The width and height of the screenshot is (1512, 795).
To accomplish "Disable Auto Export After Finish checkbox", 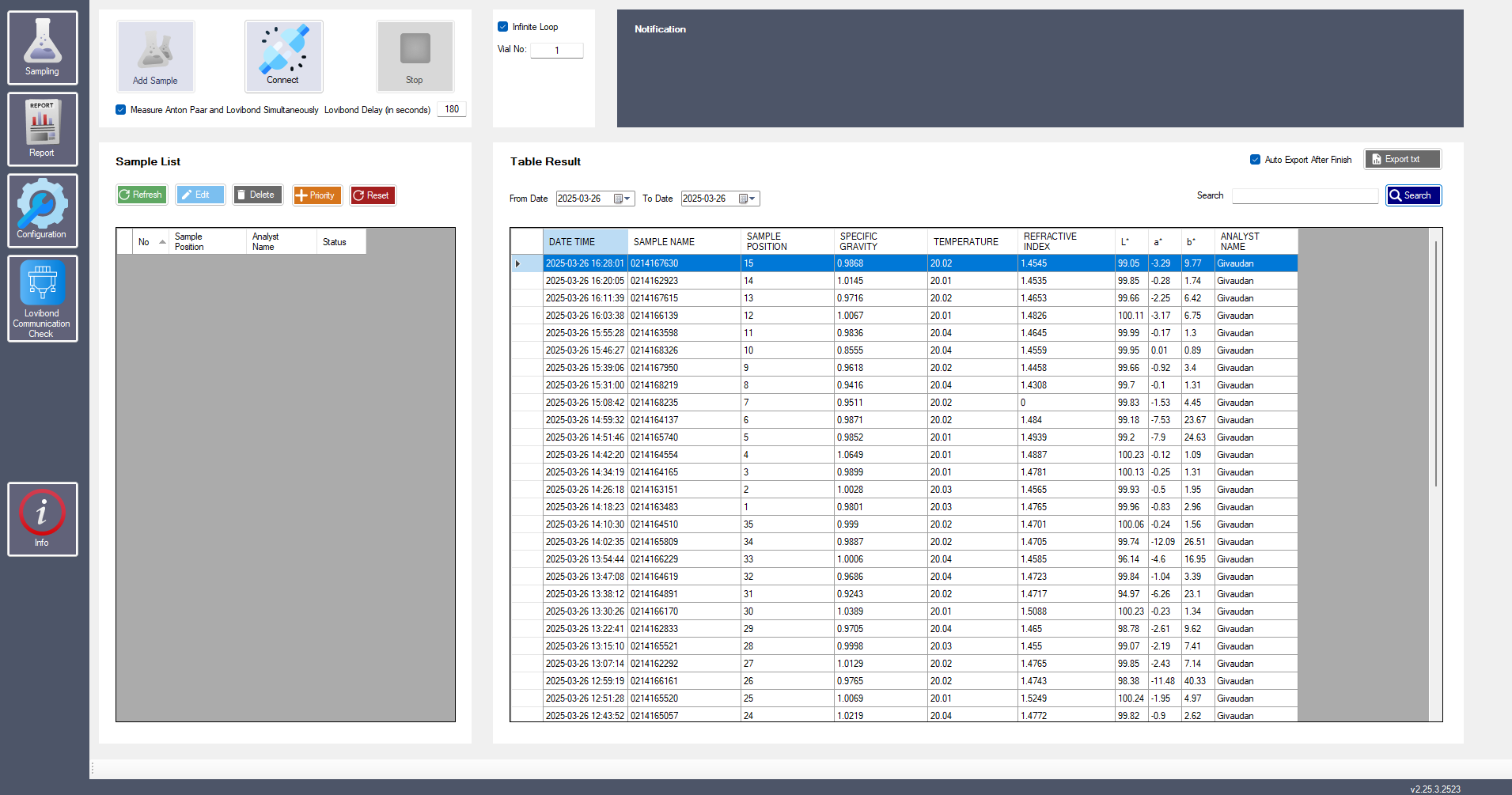I will click(1255, 160).
